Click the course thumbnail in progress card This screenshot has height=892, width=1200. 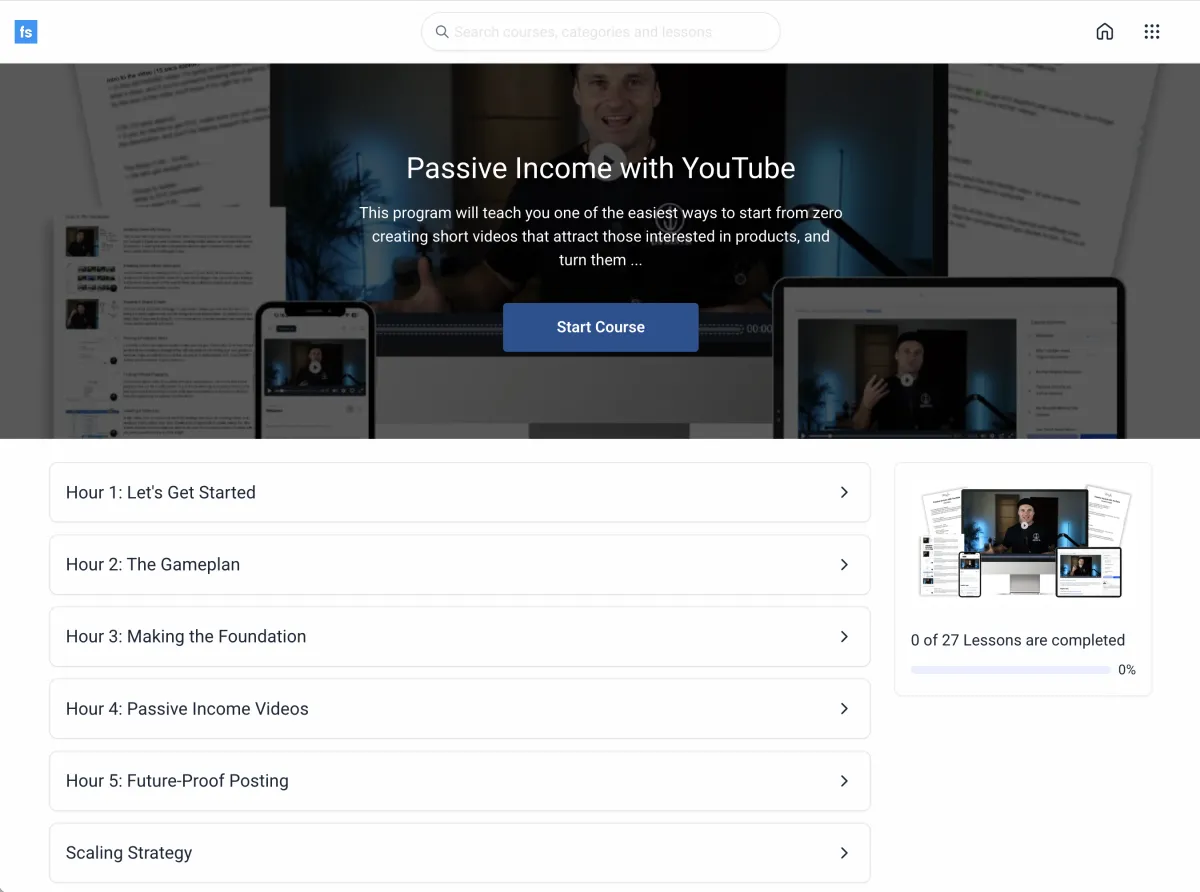pos(1023,542)
